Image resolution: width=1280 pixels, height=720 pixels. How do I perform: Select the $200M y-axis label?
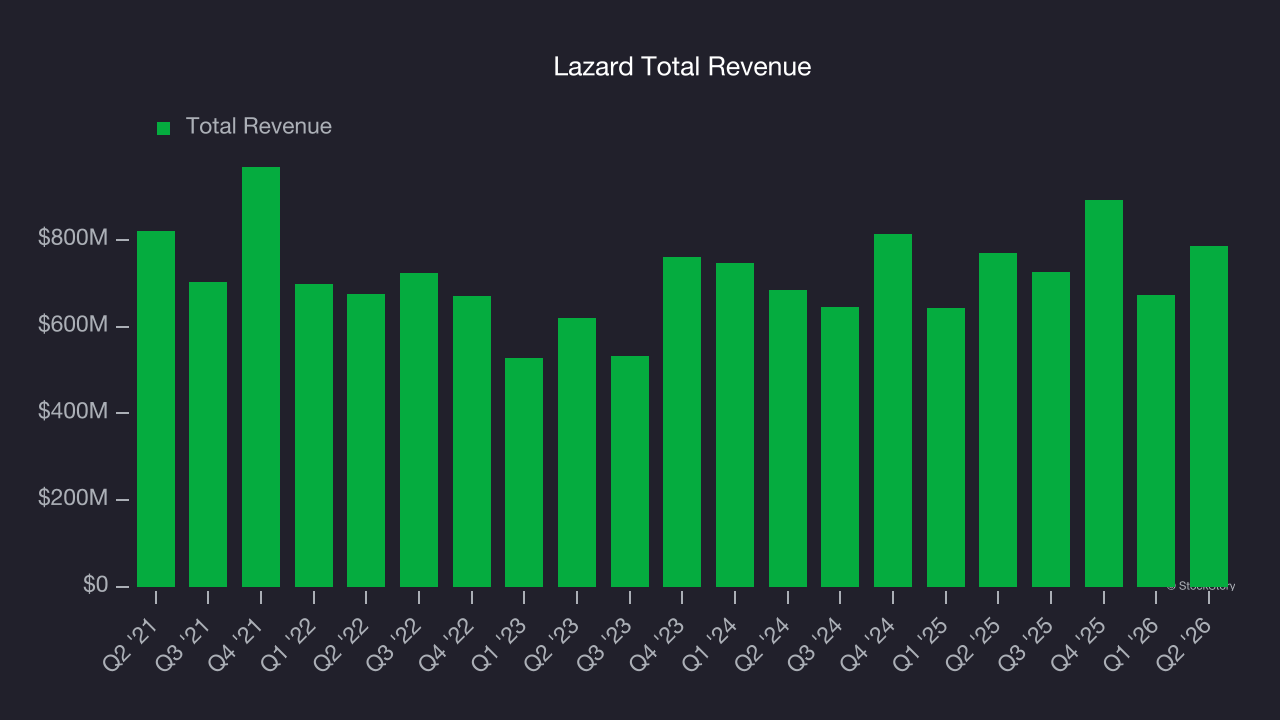[x=73, y=498]
